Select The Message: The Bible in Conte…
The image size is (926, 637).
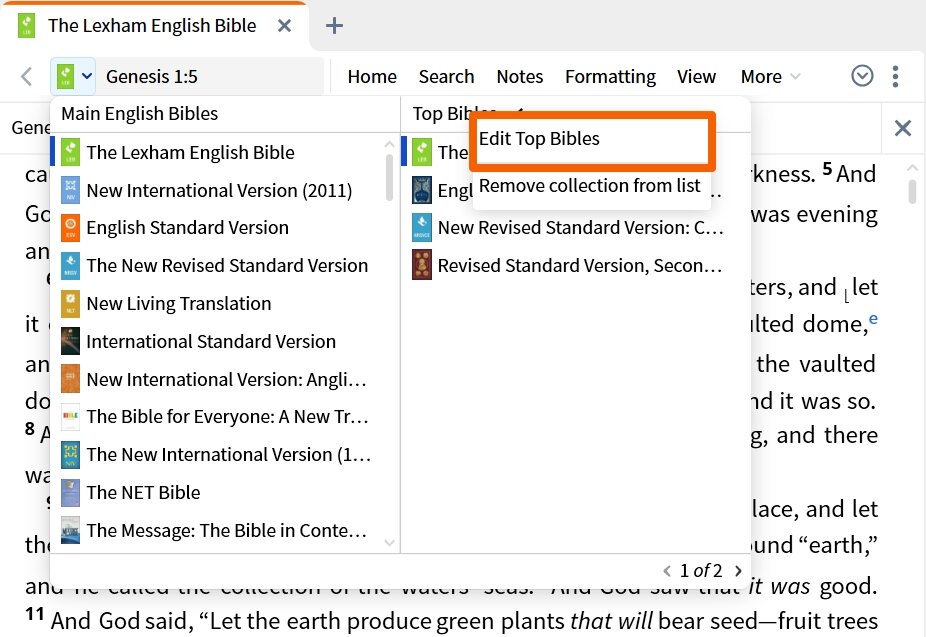(x=226, y=530)
